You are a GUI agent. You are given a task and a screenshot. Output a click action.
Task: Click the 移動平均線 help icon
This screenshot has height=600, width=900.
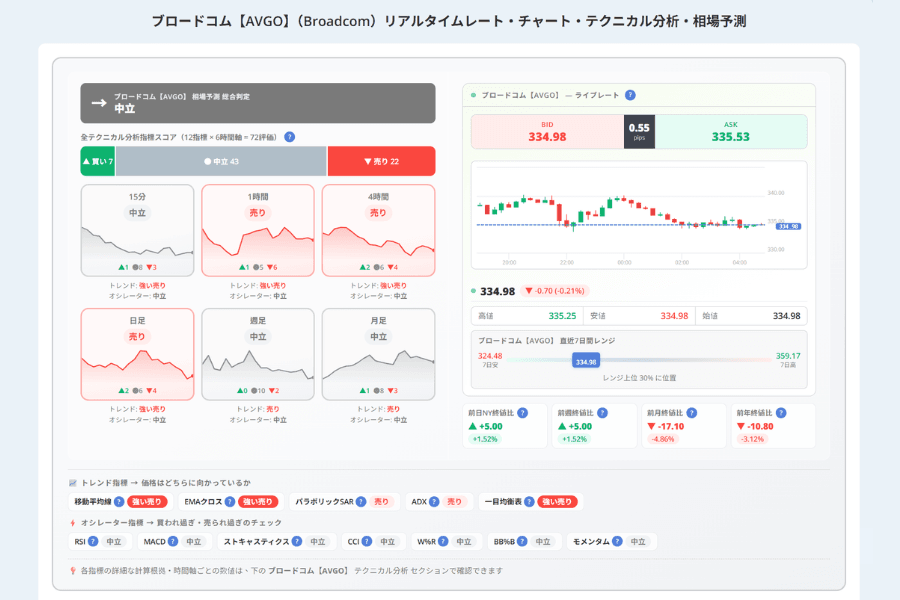(119, 502)
